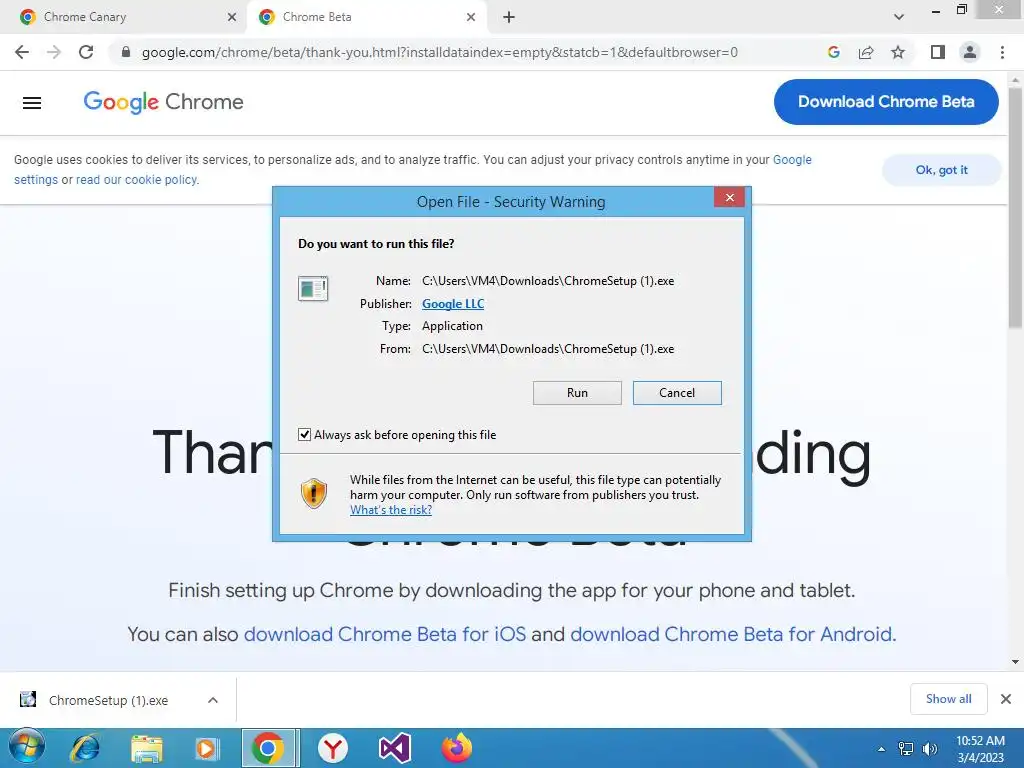Click the network tray icon
The width and height of the screenshot is (1024, 768).
tap(906, 749)
